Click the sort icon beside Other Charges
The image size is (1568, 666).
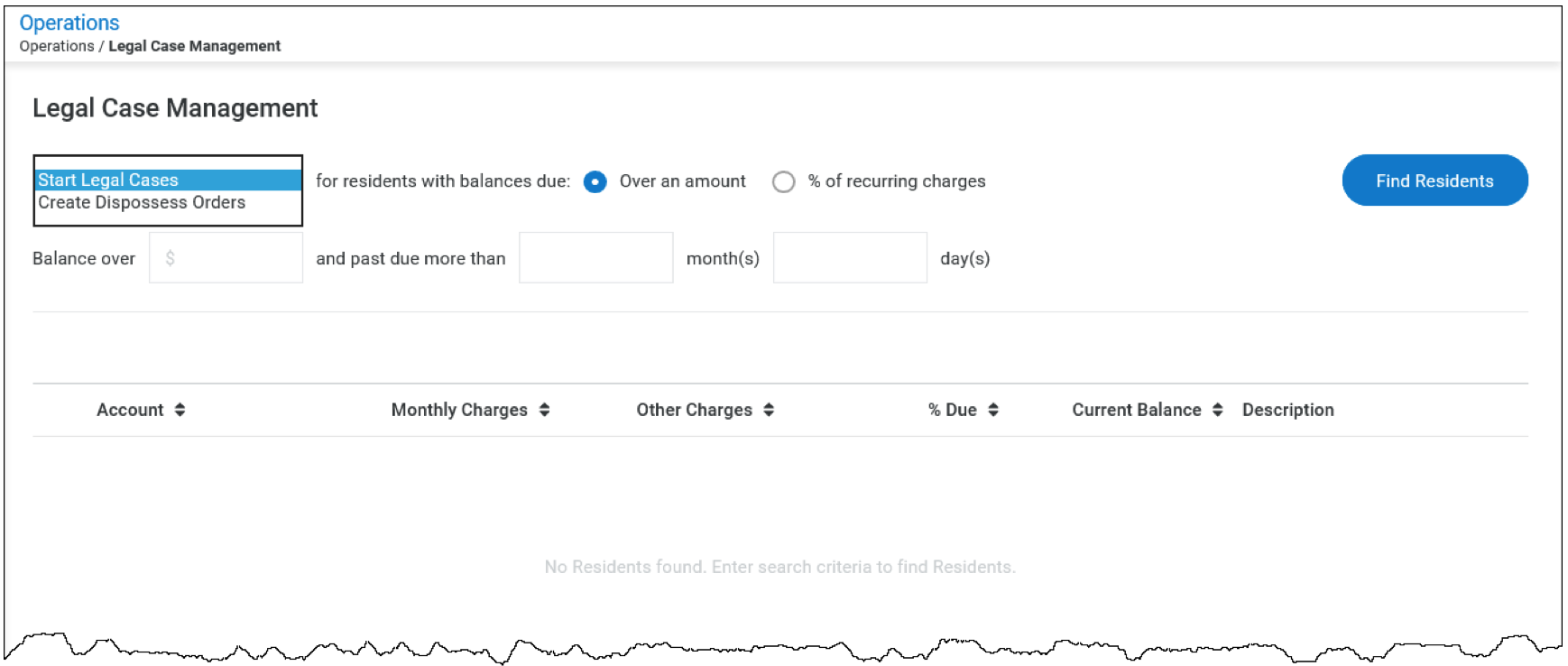point(769,410)
